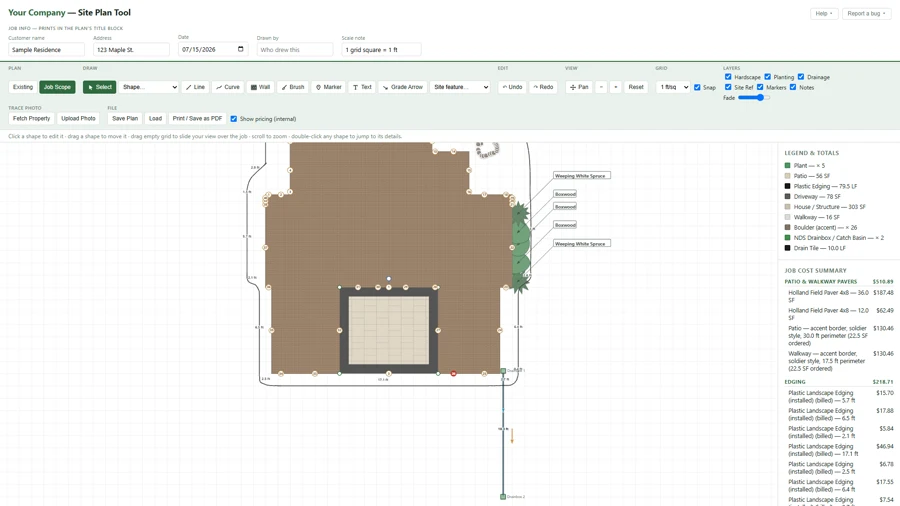The width and height of the screenshot is (900, 506).
Task: Zoom out with the minus button
Action: [601, 87]
